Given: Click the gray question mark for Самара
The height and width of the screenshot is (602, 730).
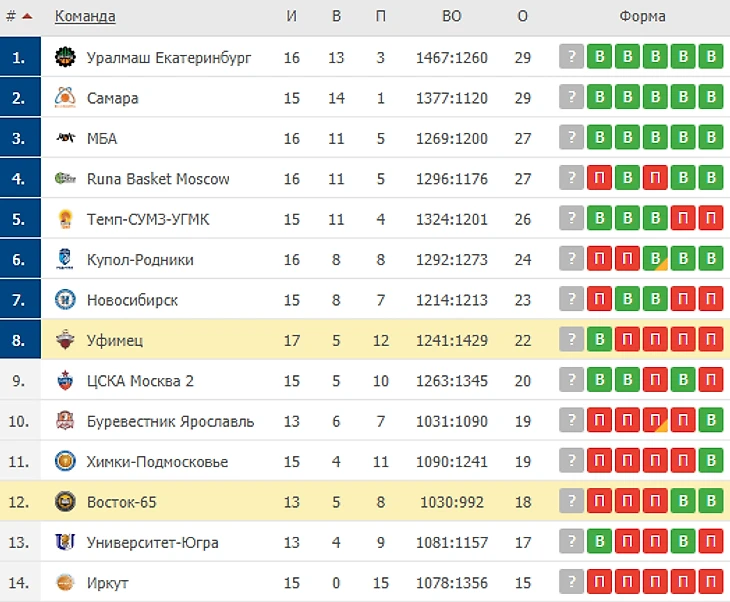Looking at the screenshot, I should coord(571,98).
